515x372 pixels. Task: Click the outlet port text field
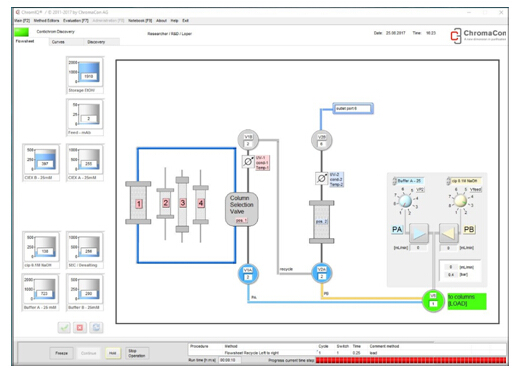tap(353, 109)
